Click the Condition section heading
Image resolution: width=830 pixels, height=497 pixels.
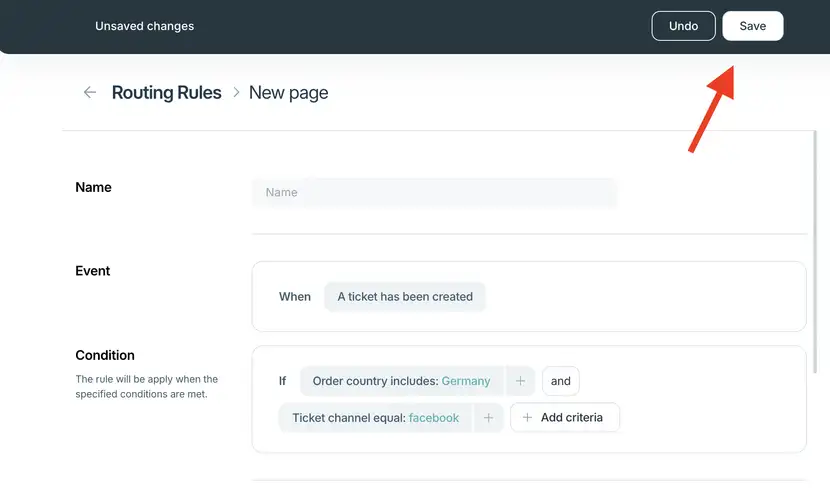click(x=105, y=355)
